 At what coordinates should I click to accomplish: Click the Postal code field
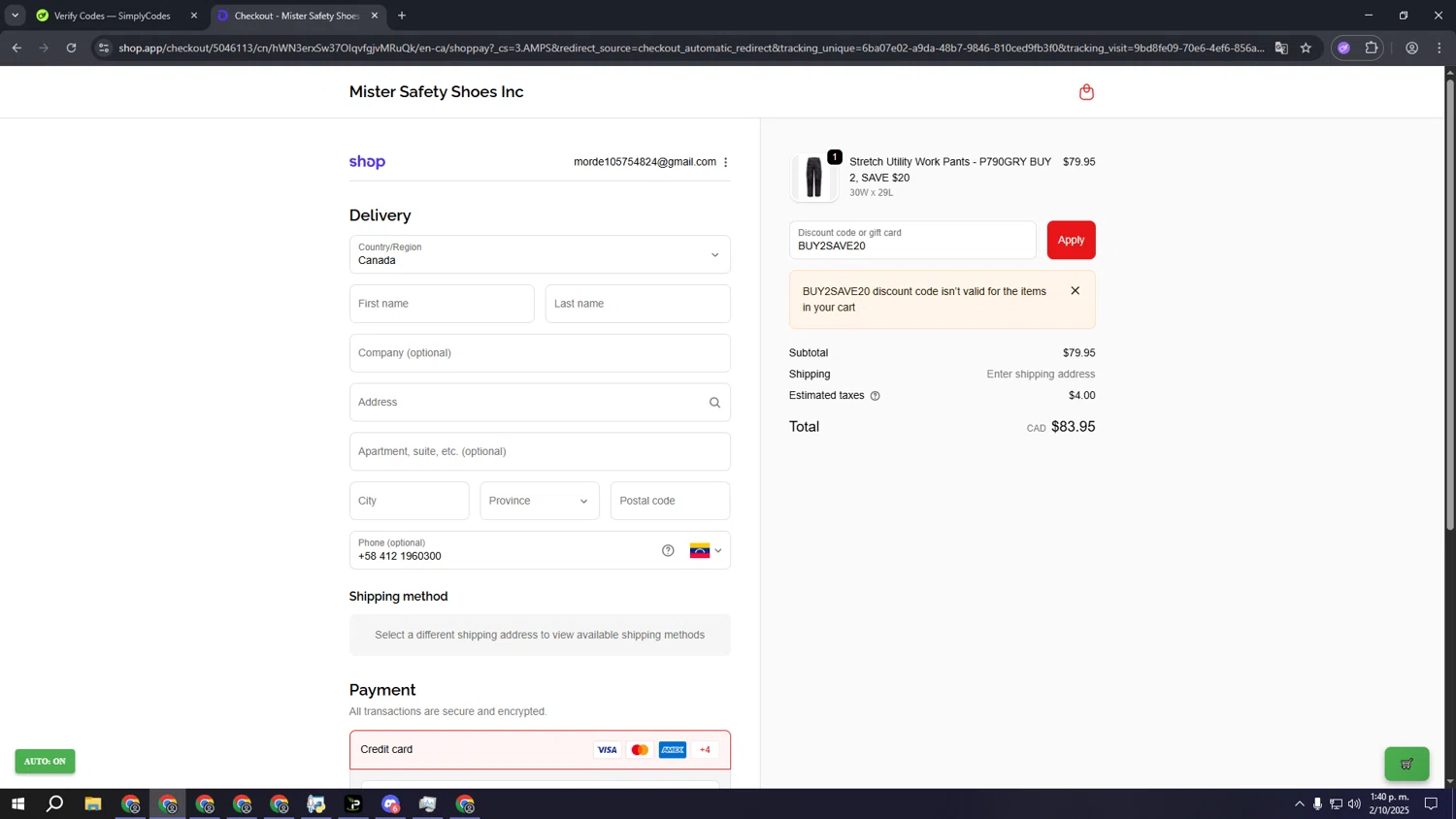(x=670, y=501)
